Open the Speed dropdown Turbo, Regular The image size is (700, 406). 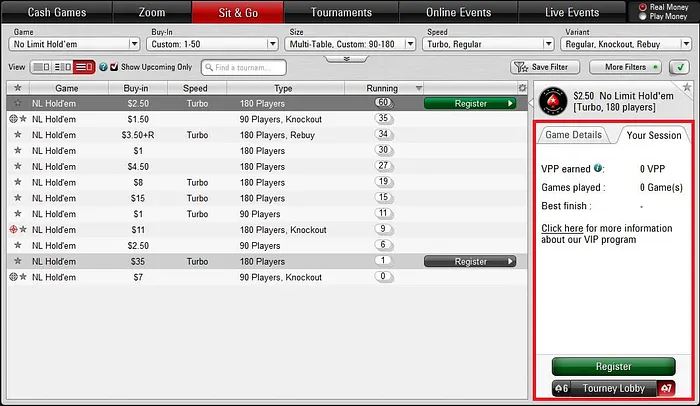(x=488, y=44)
